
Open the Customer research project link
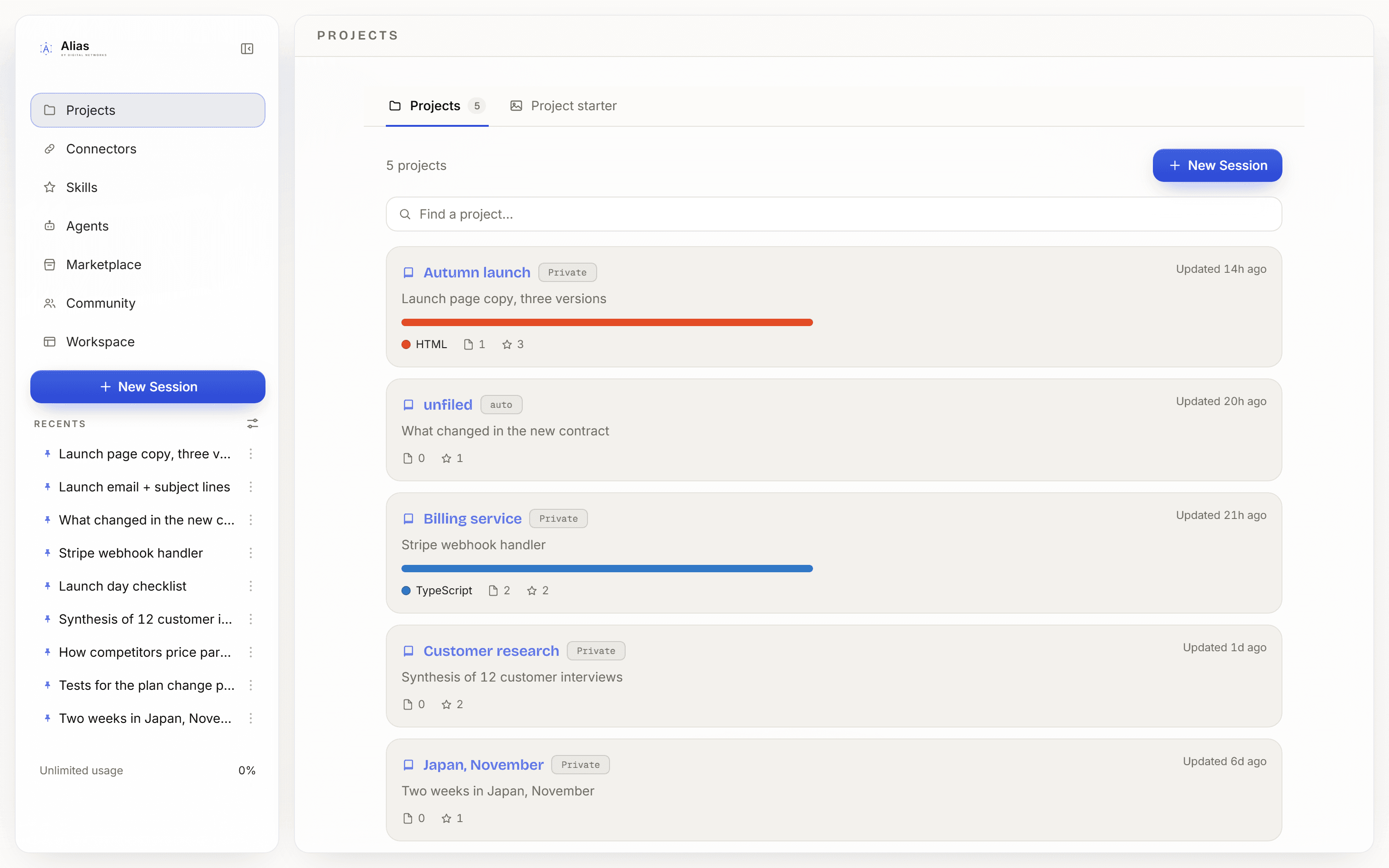pos(491,651)
